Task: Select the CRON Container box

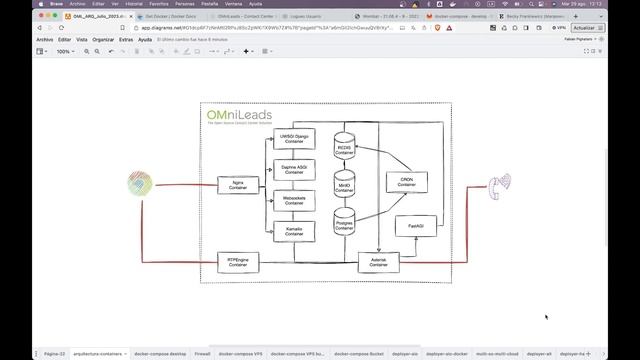Action: (407, 182)
